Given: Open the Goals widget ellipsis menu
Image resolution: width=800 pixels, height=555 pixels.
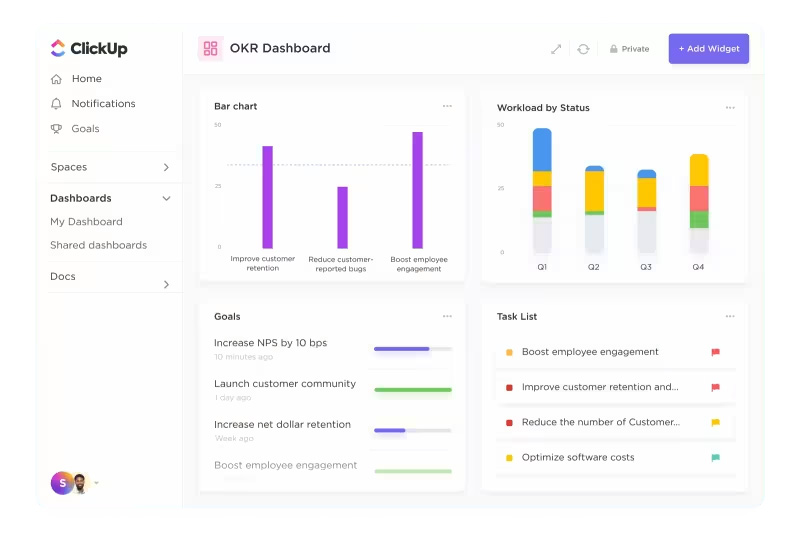Looking at the screenshot, I should click(447, 316).
